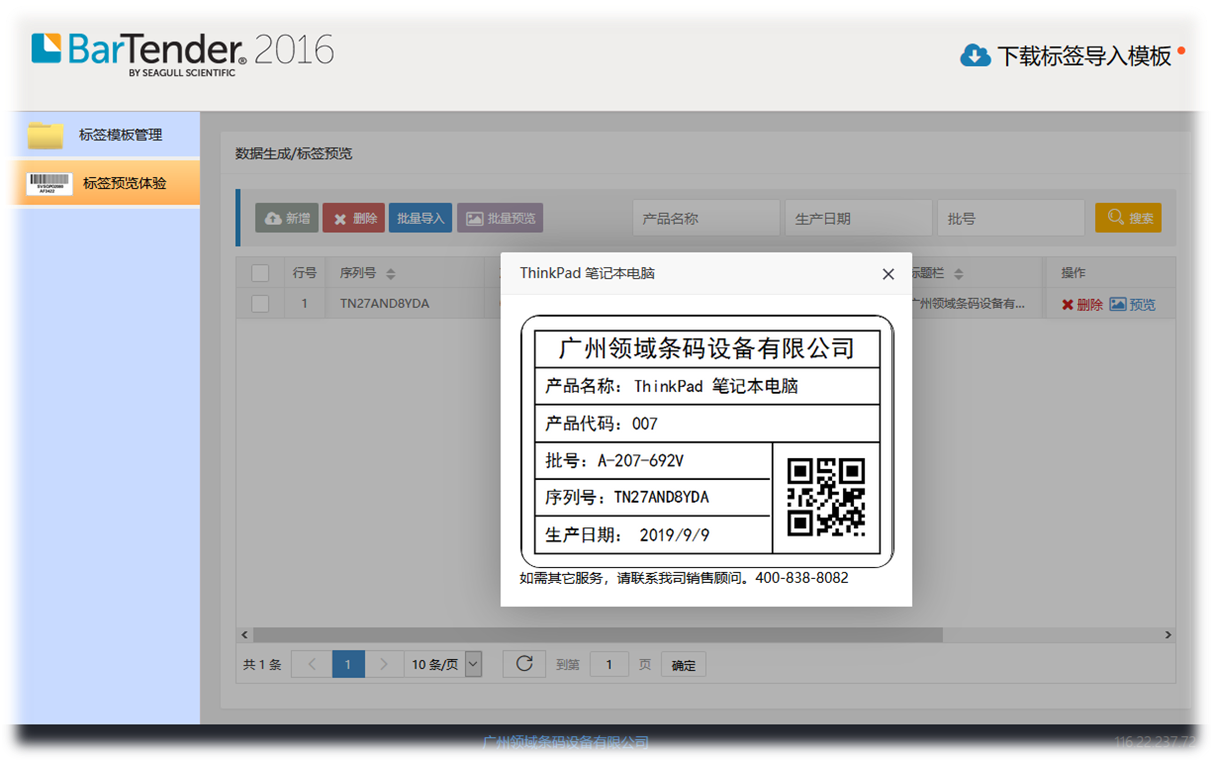Click the folder icon beside 标签模板管理

[x=45, y=135]
